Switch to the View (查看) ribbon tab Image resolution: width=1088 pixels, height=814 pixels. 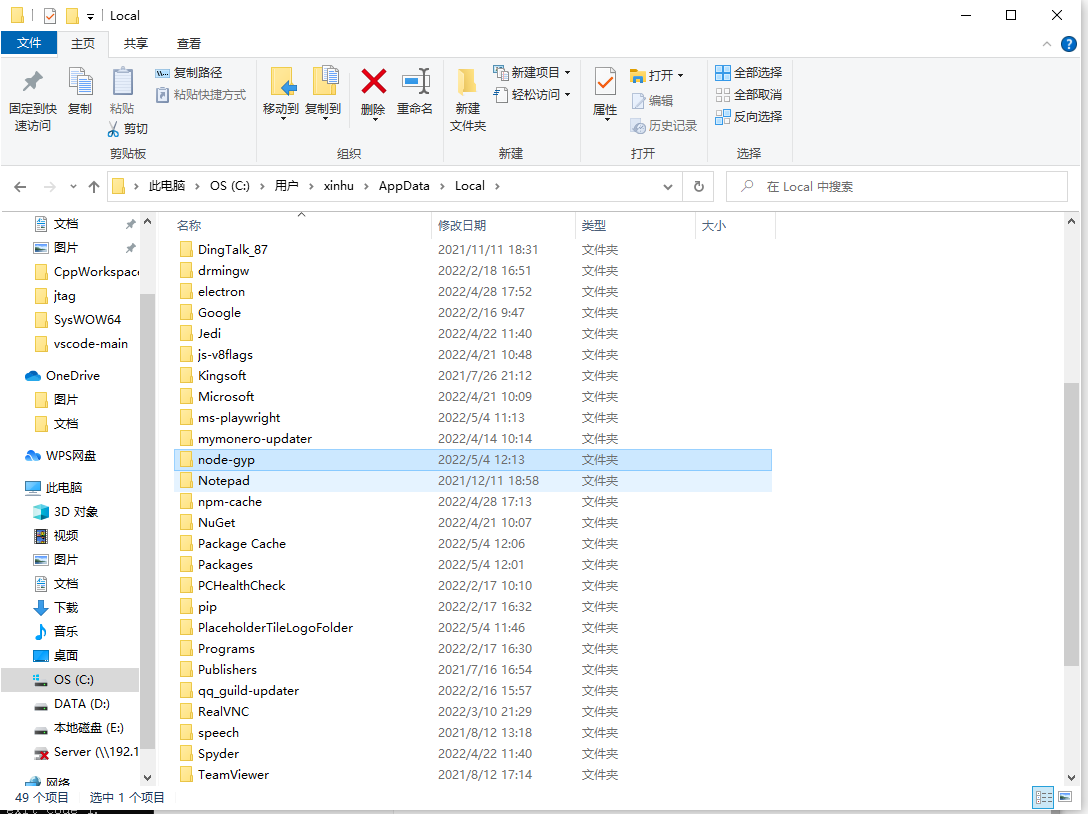[x=188, y=44]
